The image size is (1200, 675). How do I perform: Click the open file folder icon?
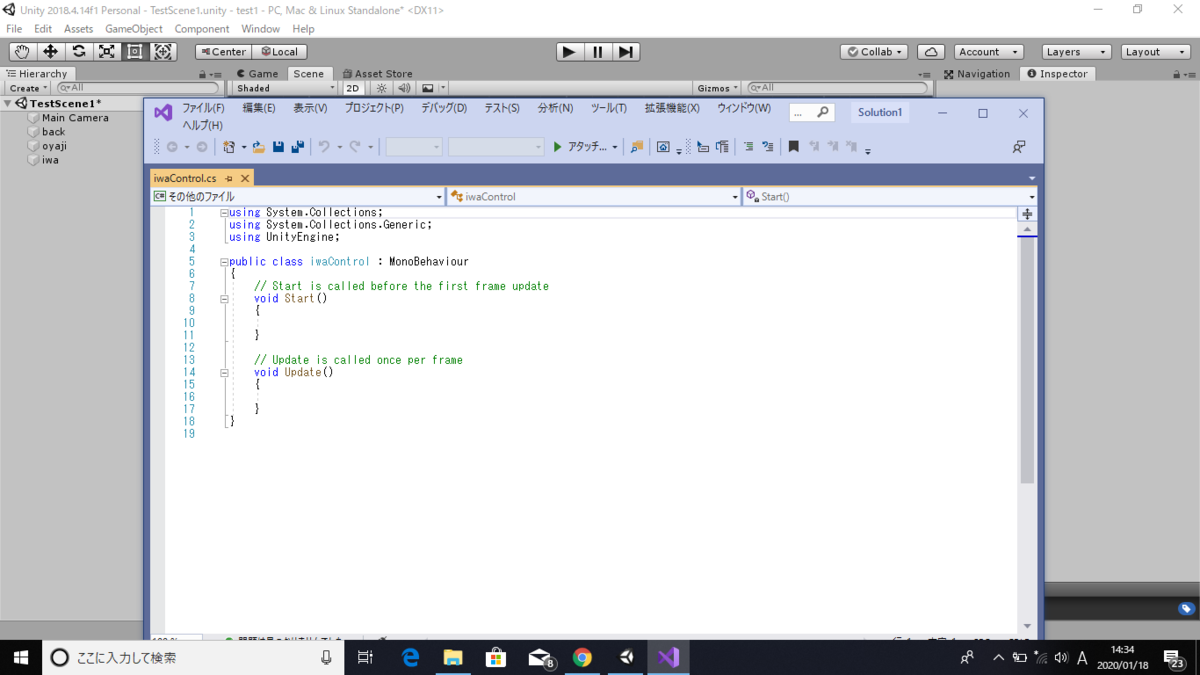pyautogui.click(x=258, y=147)
